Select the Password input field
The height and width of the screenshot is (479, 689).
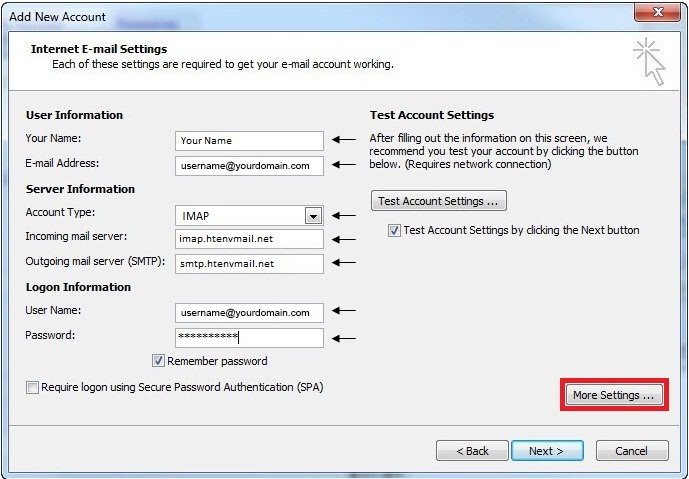click(x=249, y=337)
